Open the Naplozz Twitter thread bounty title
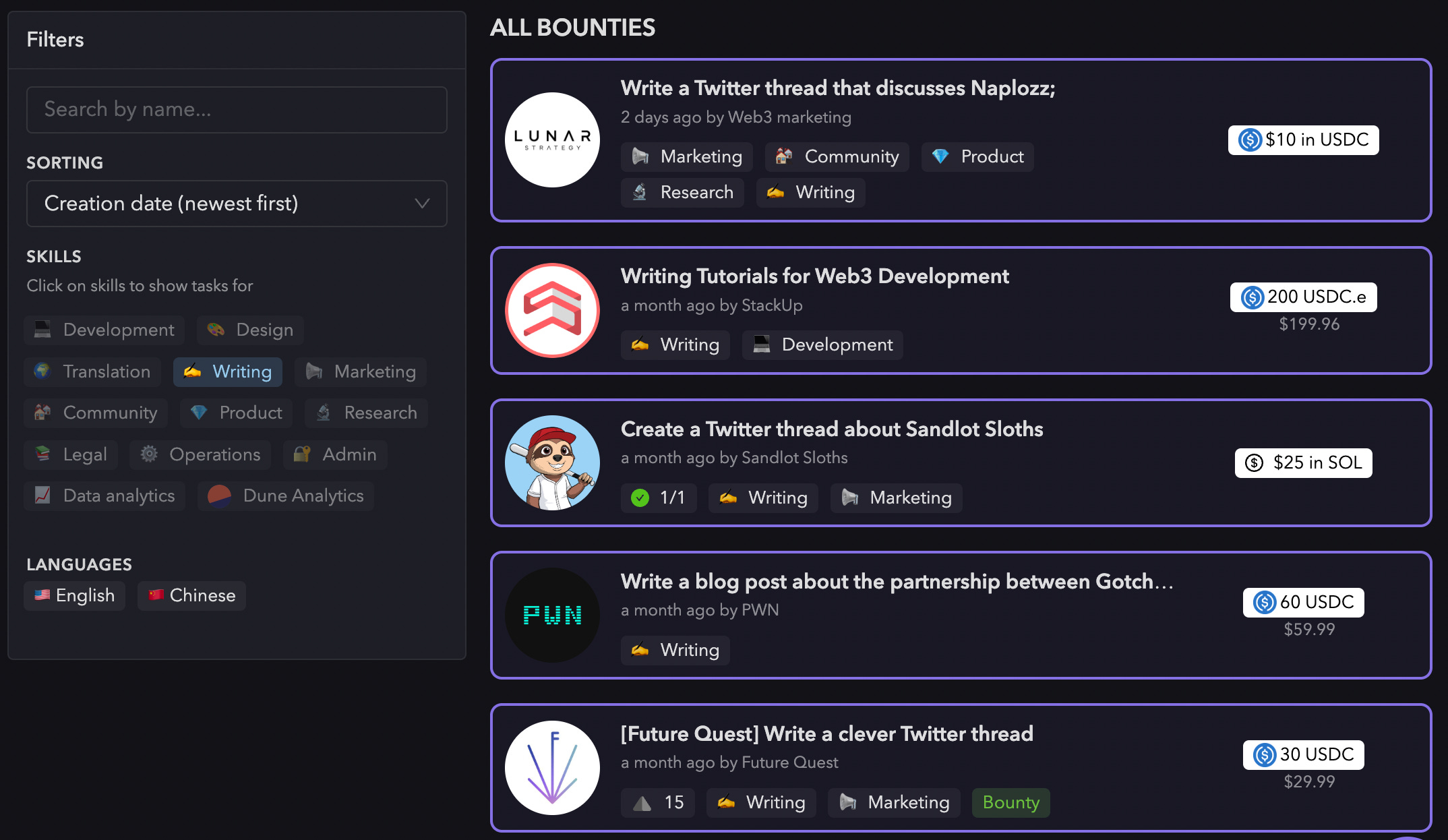The image size is (1448, 840). (x=837, y=88)
